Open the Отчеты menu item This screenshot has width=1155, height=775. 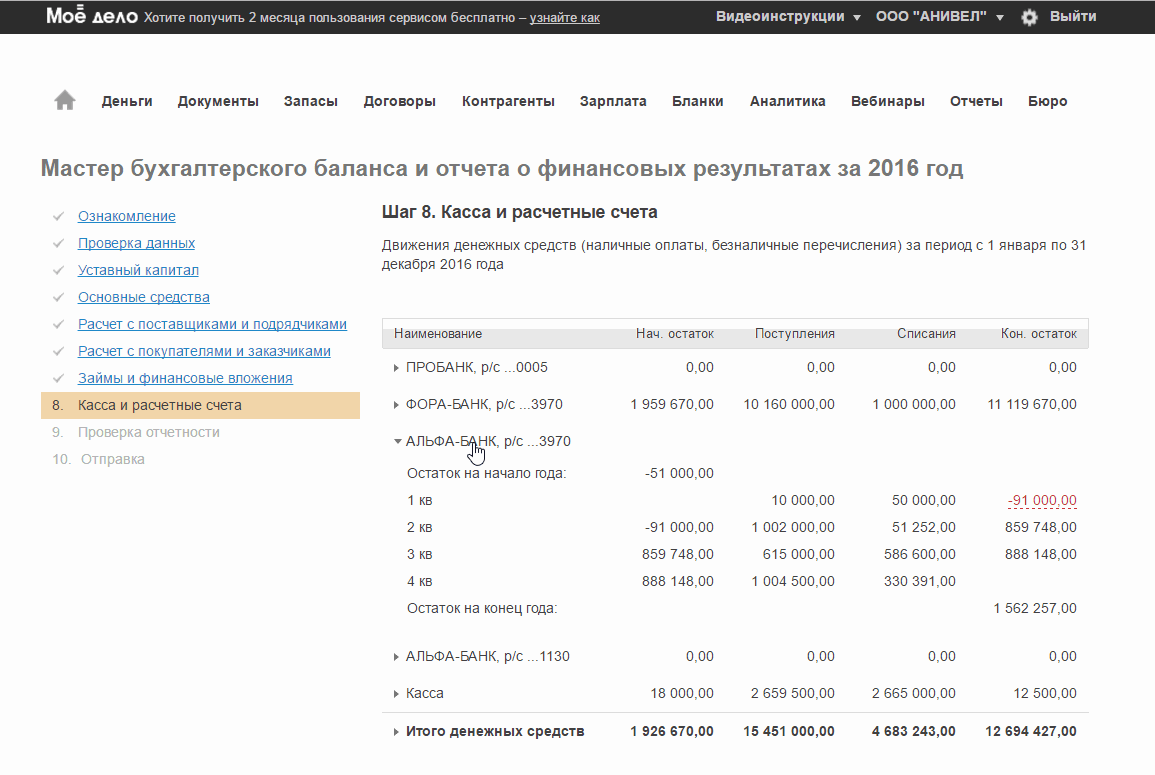point(976,101)
